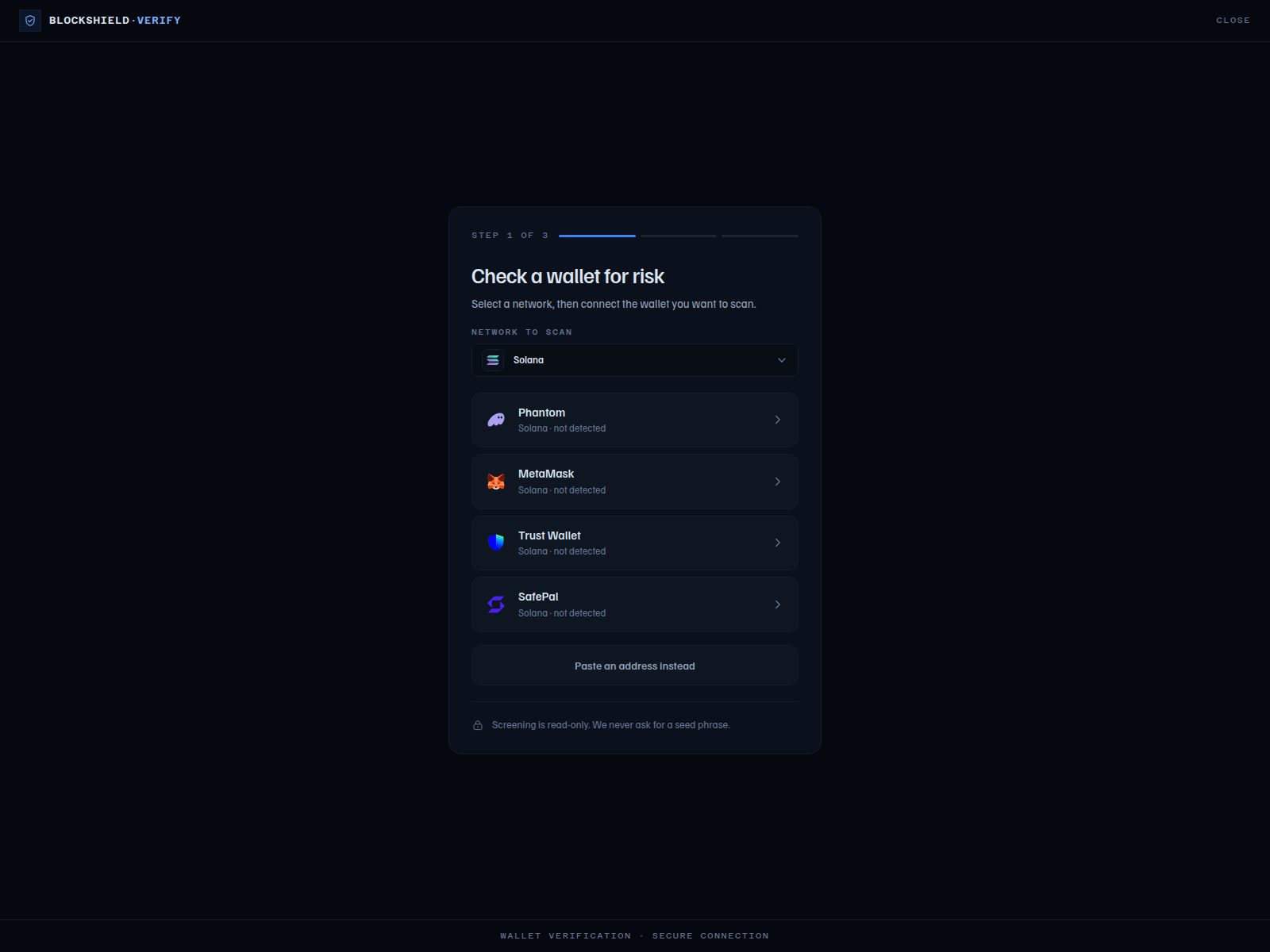Click the BLOCKSHIELD·VERIFY brand text
The height and width of the screenshot is (952, 1270).
[115, 21]
